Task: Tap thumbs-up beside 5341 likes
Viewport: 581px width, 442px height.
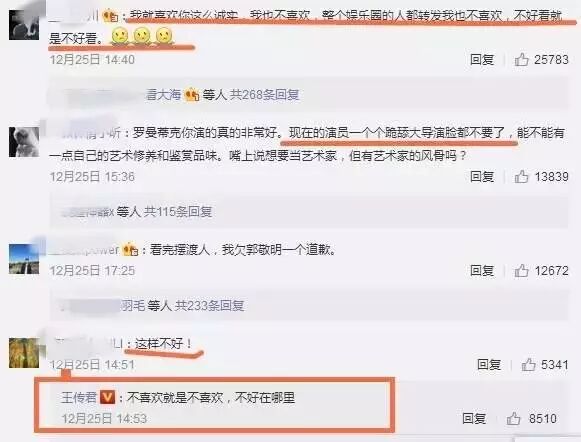Action: click(528, 365)
